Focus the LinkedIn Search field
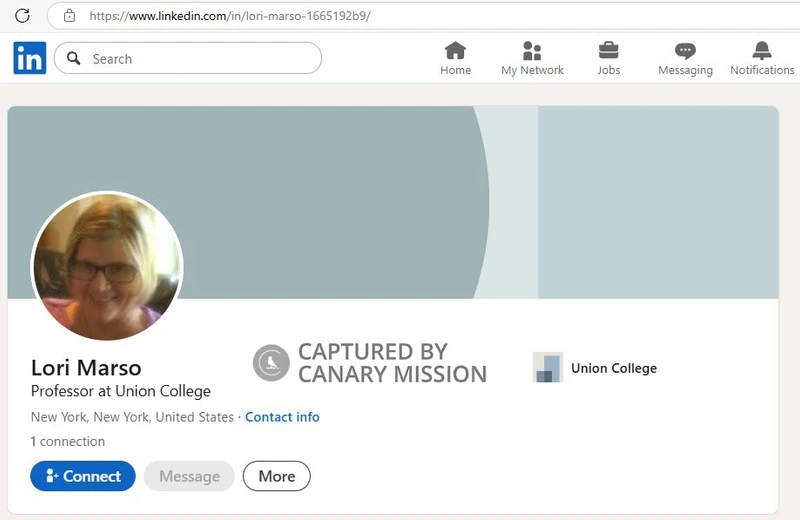This screenshot has height=520, width=800. pos(188,58)
